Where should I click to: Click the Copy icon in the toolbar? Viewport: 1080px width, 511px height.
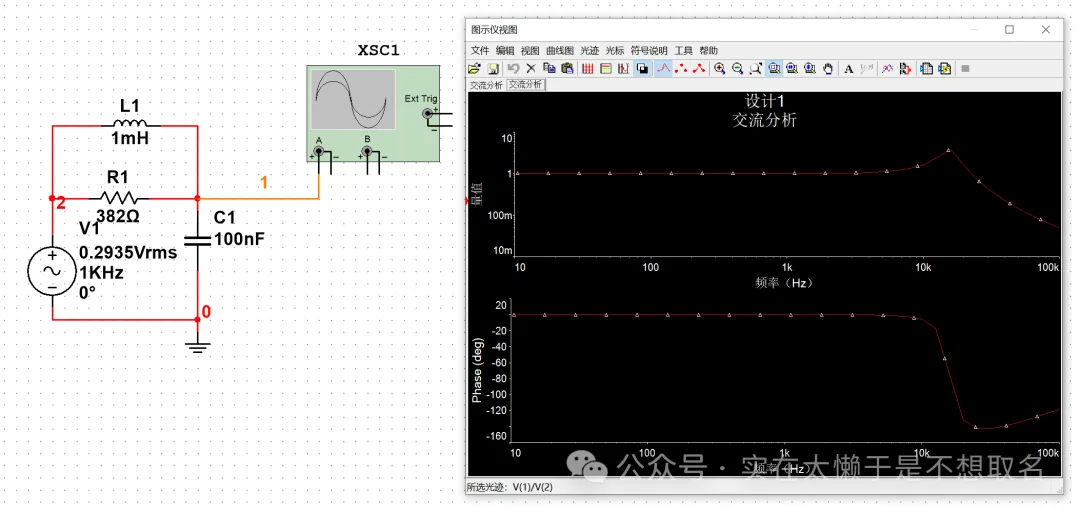pyautogui.click(x=549, y=68)
